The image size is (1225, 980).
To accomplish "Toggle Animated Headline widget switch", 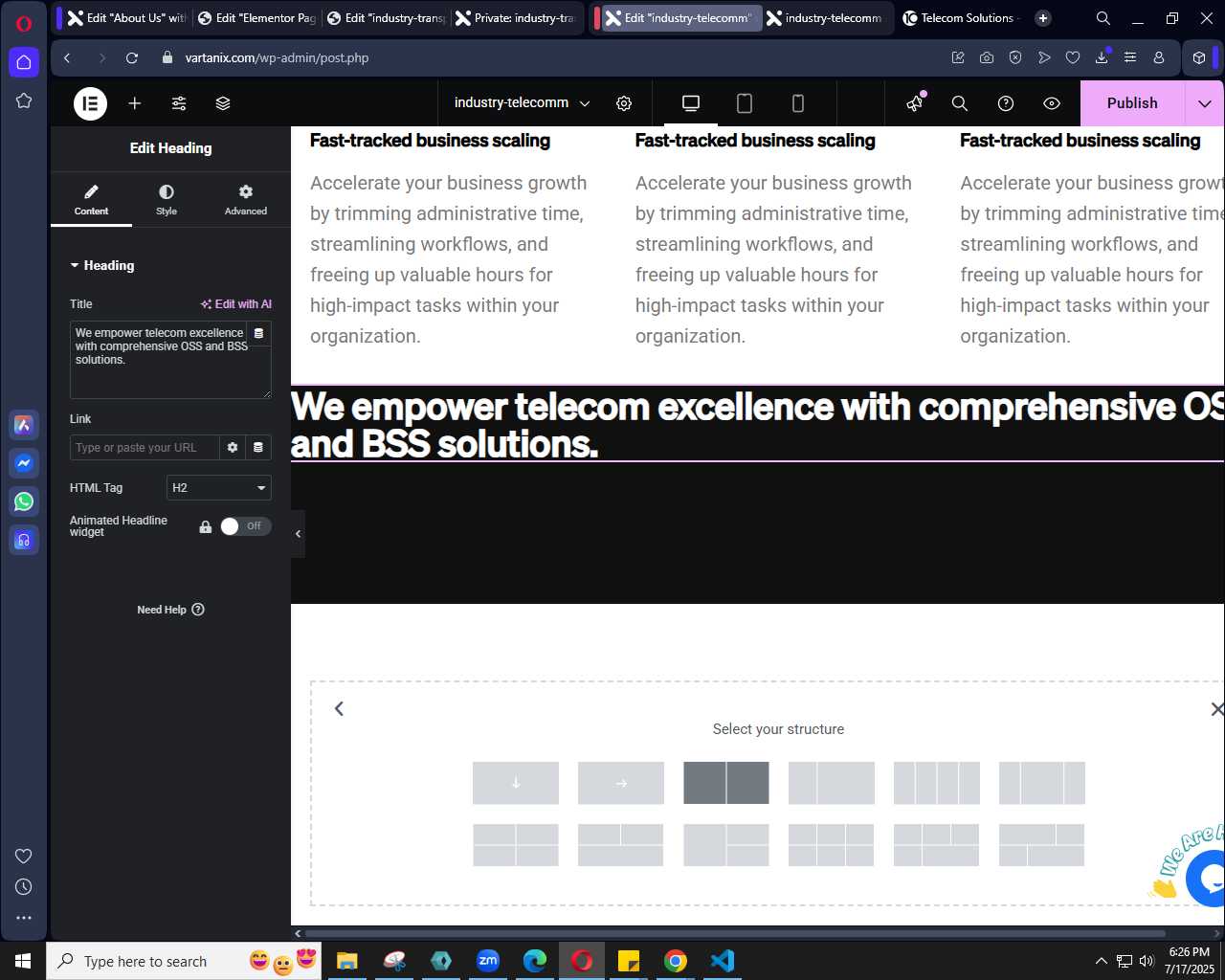I will pos(245,526).
